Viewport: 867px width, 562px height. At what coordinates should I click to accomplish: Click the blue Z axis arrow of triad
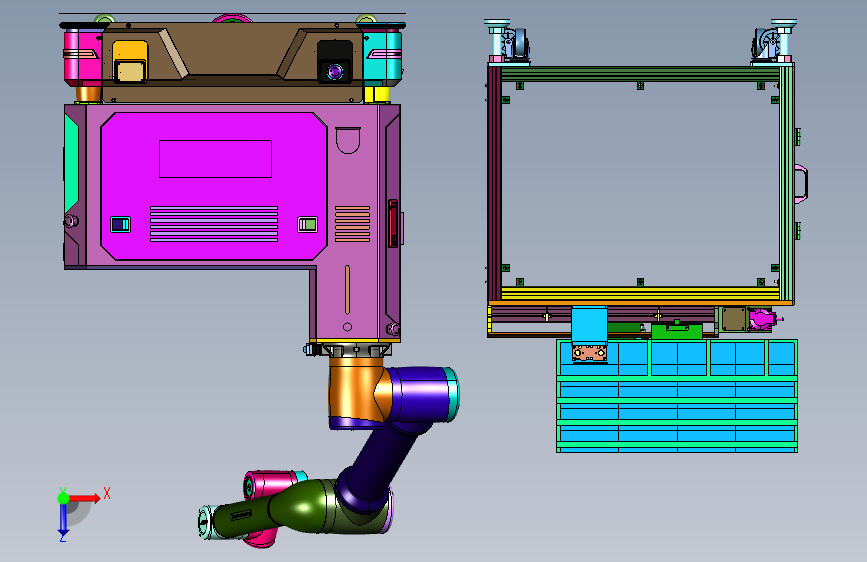63,519
